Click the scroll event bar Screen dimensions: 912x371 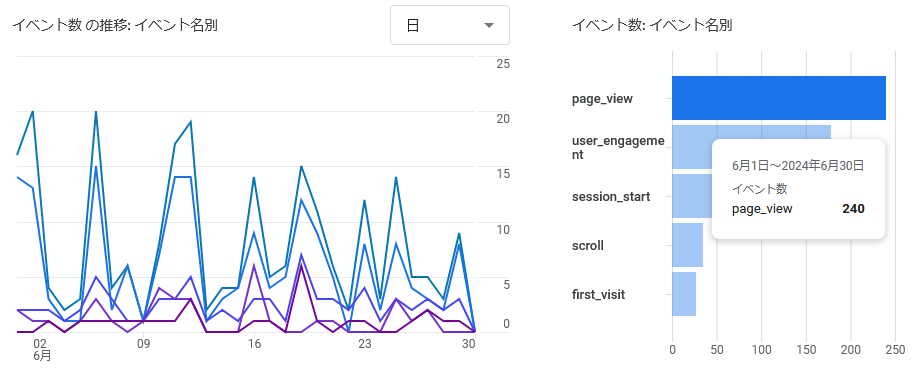(x=687, y=245)
